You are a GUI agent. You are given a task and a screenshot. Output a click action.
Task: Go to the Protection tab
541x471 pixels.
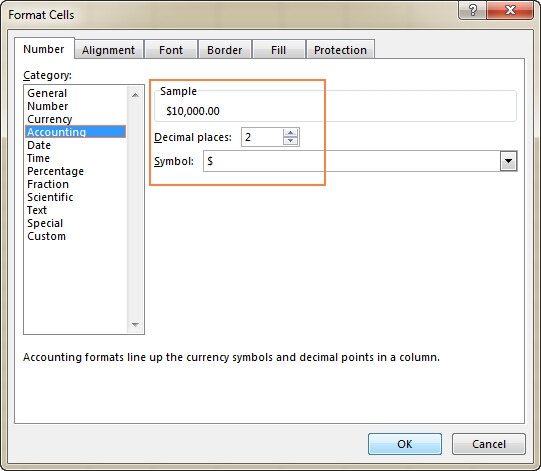coord(340,50)
